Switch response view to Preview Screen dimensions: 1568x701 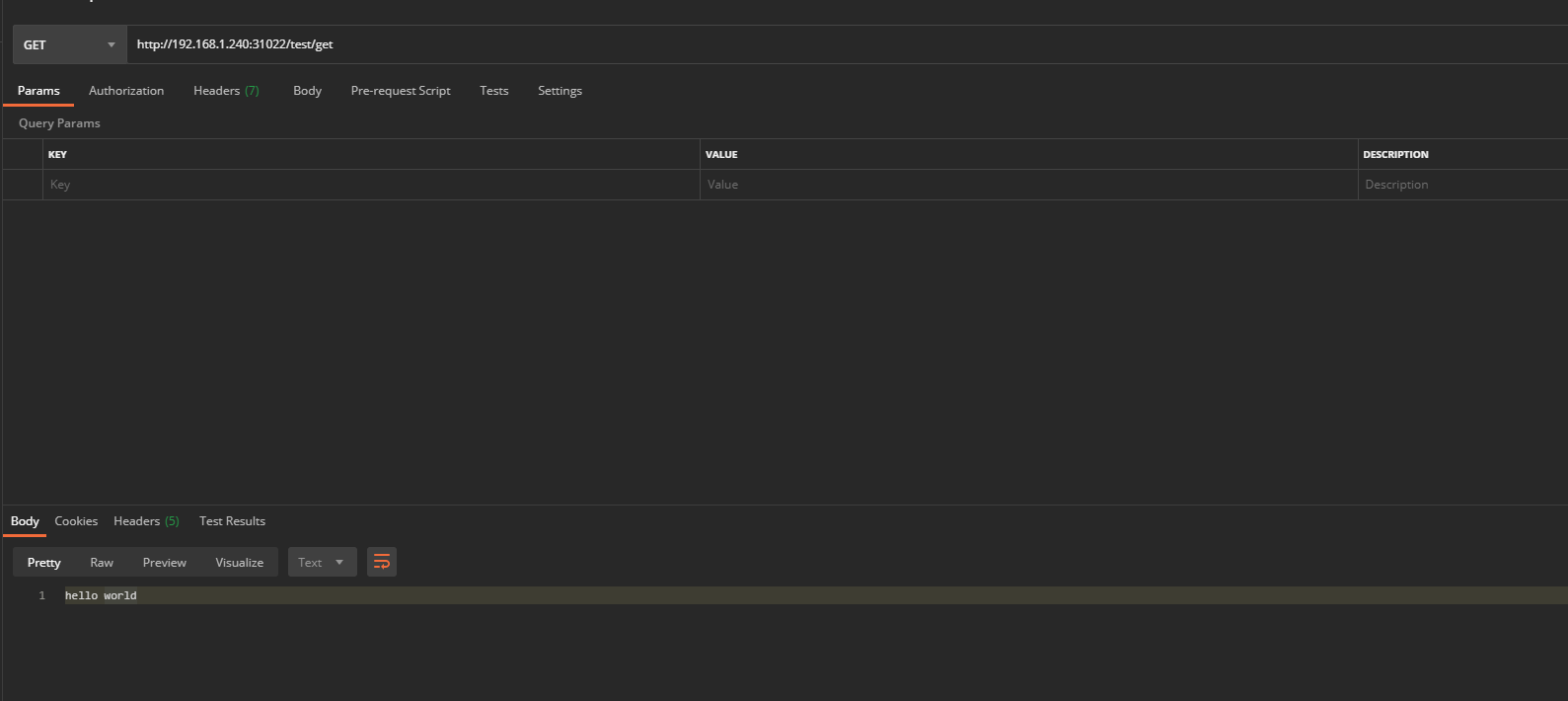pyautogui.click(x=164, y=563)
